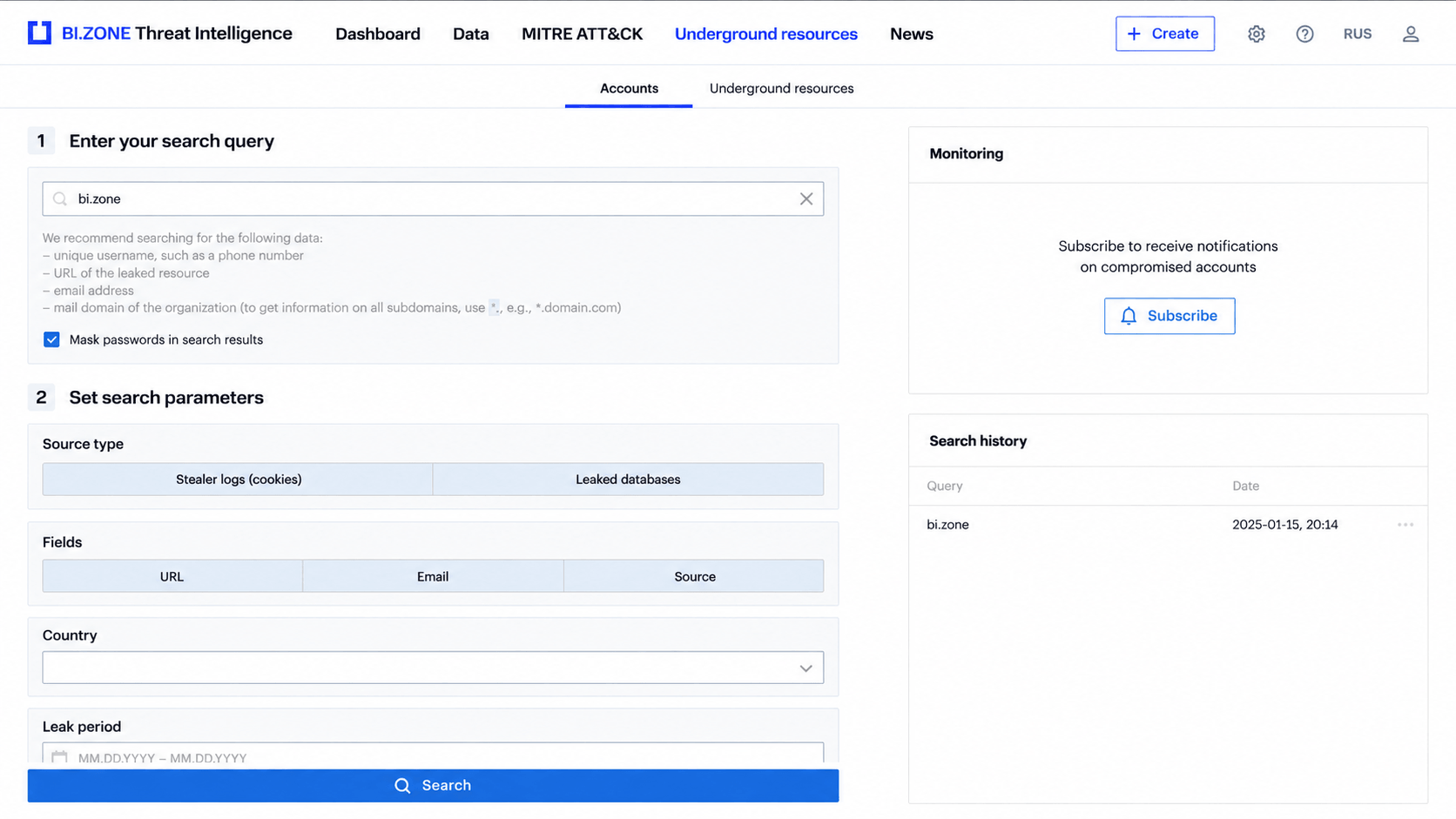The image size is (1456, 819).
Task: Open the Dashboard menu item
Action: [x=378, y=34]
